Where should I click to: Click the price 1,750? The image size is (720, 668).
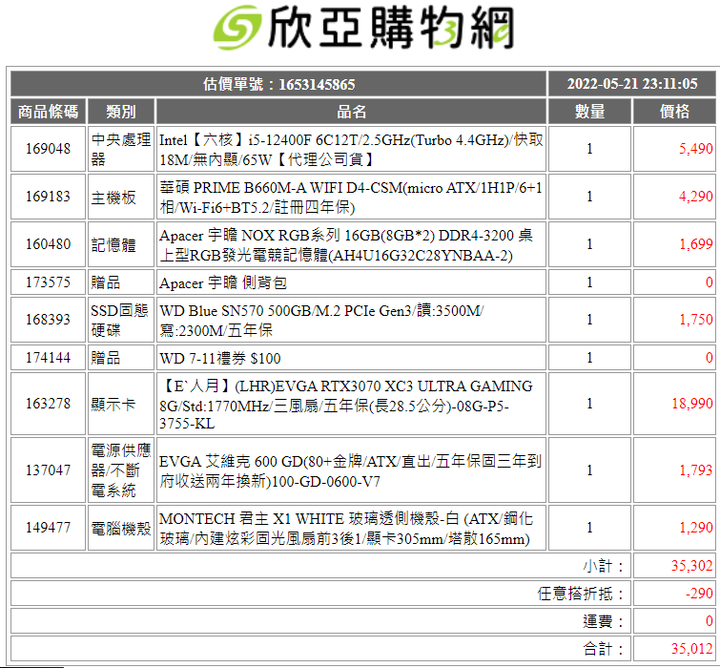click(x=696, y=320)
